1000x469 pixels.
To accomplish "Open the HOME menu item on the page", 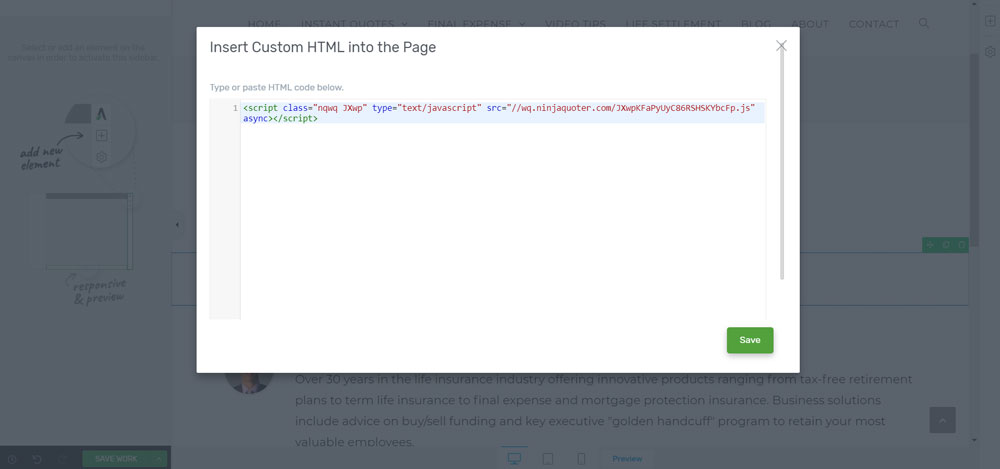I will (x=264, y=24).
